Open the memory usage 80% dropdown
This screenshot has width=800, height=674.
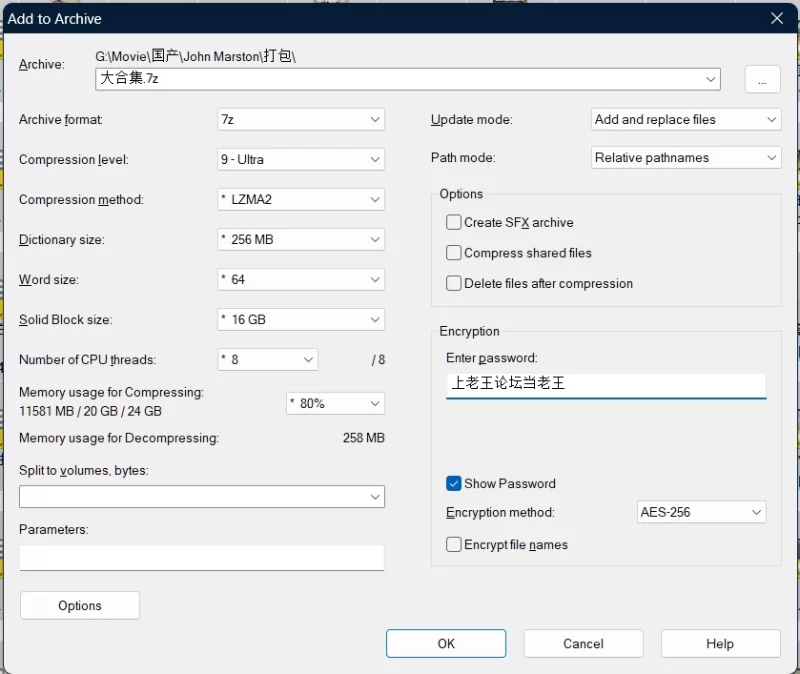point(335,403)
